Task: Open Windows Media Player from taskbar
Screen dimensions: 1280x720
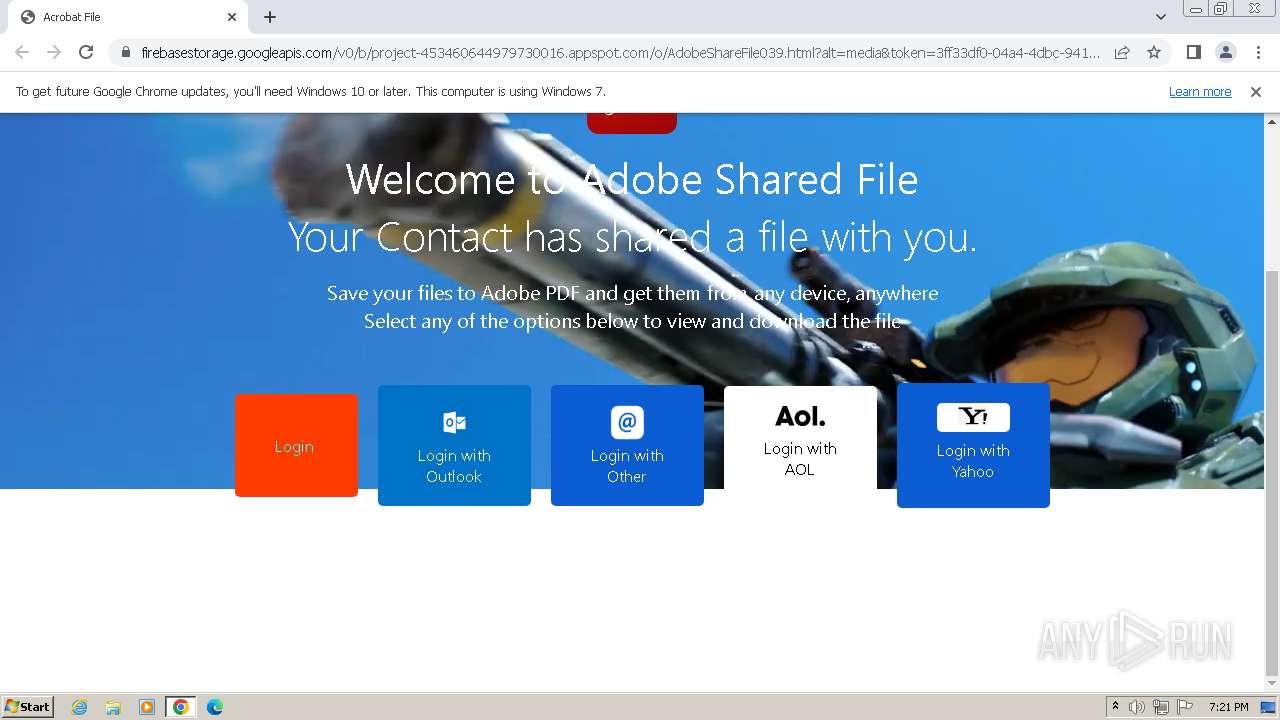Action: point(147,707)
